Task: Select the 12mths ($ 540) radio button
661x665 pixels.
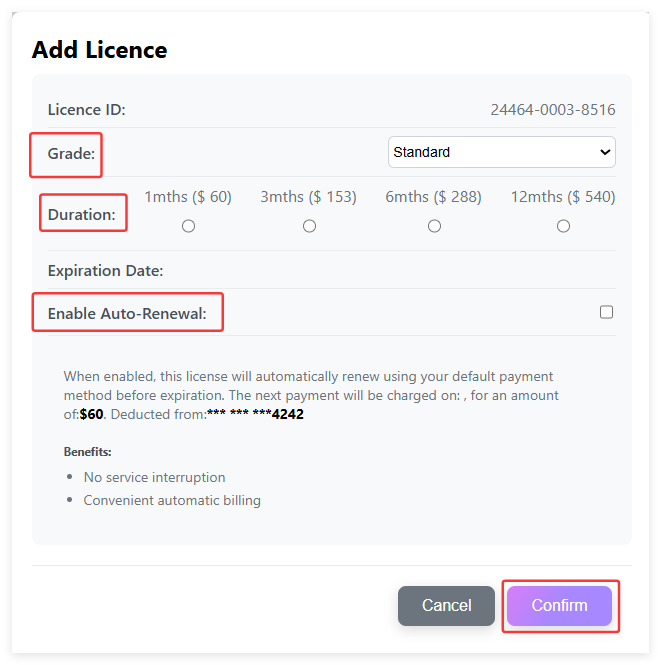Action: pyautogui.click(x=563, y=226)
